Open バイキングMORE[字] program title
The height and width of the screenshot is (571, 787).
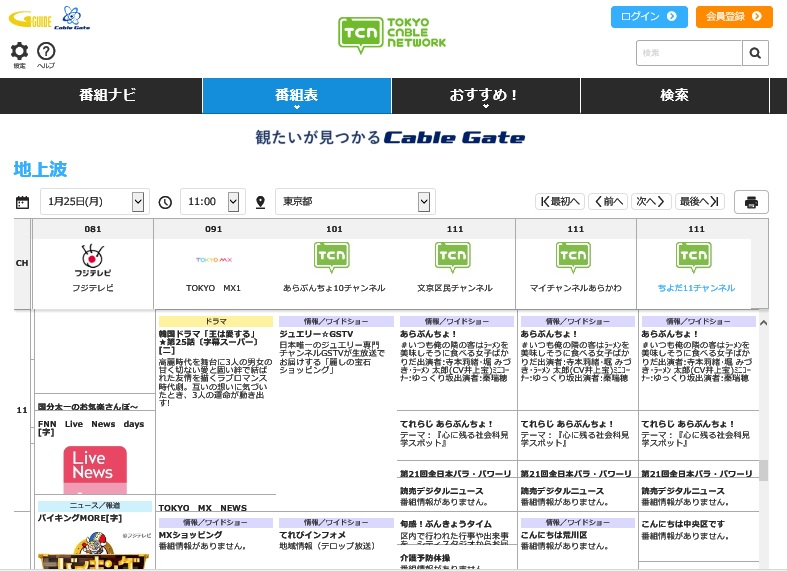(x=80, y=518)
